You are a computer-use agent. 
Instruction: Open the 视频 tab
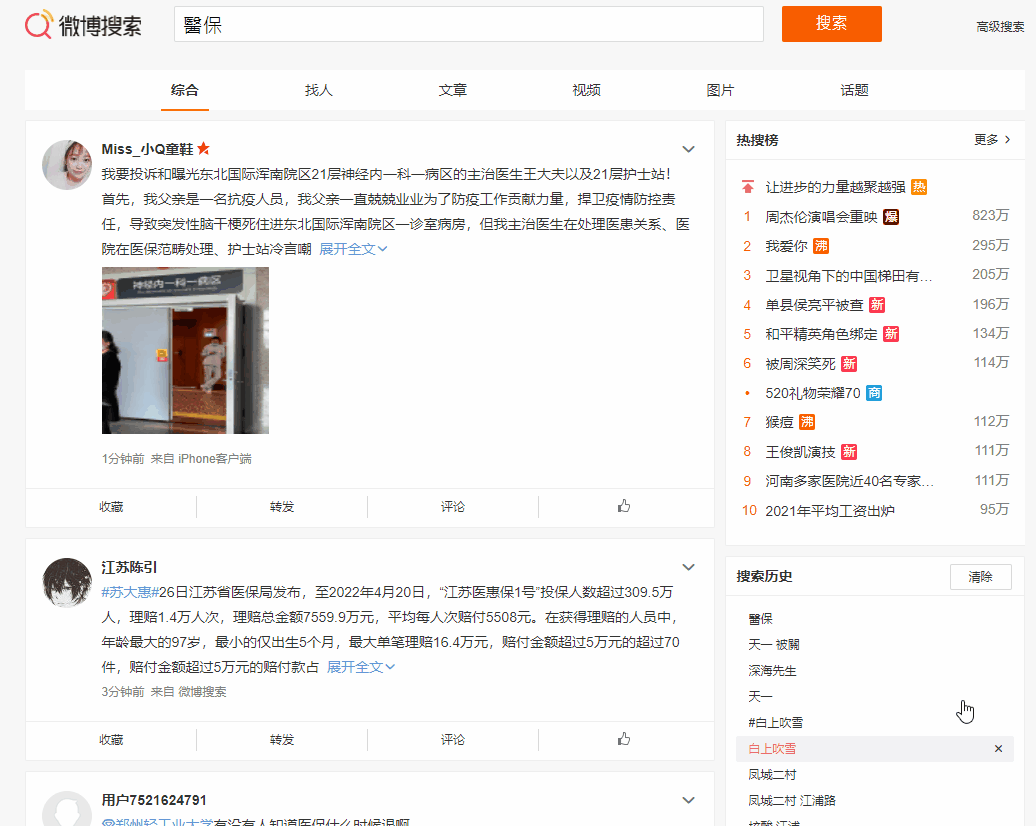pos(586,91)
